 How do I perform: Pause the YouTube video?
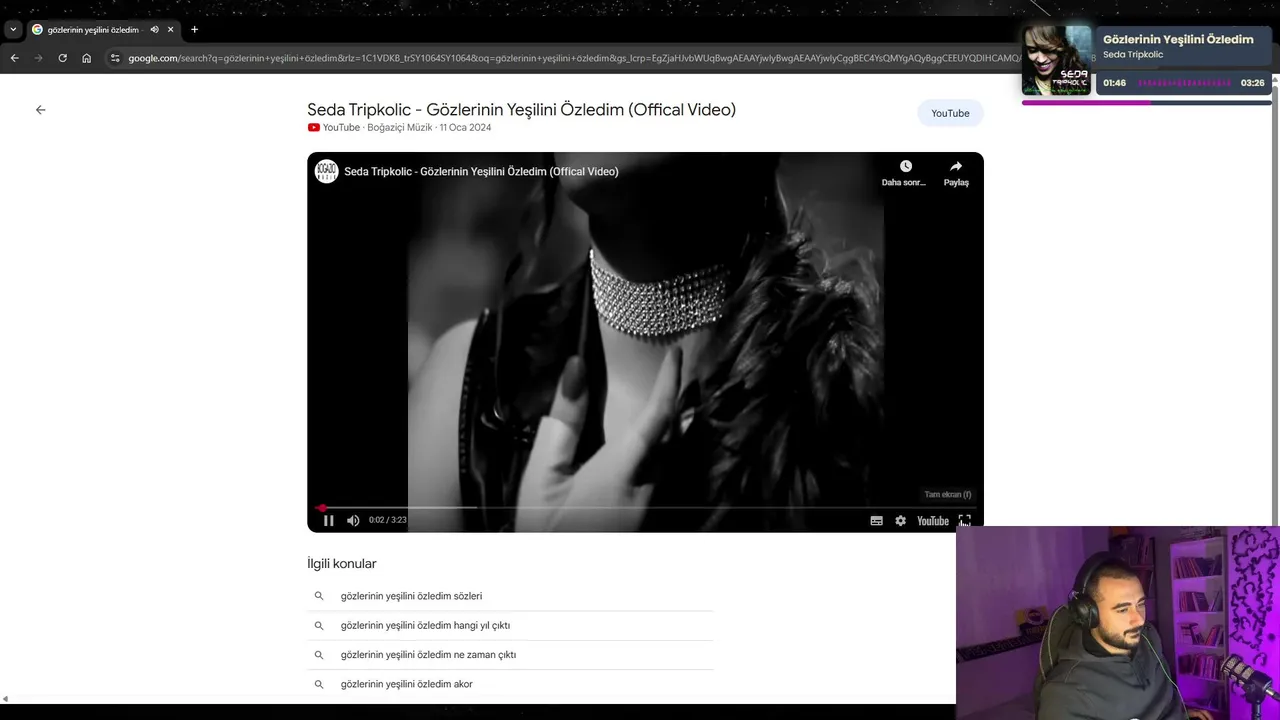[x=328, y=520]
